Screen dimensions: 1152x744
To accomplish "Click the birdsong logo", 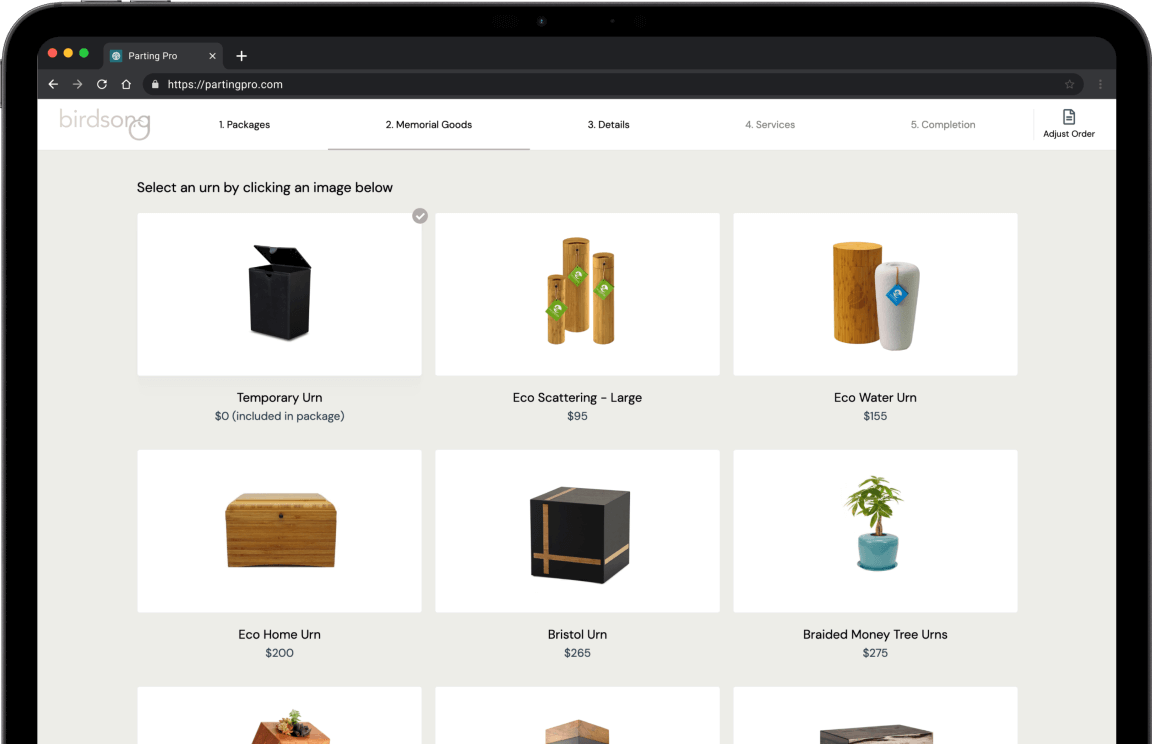I will 105,123.
